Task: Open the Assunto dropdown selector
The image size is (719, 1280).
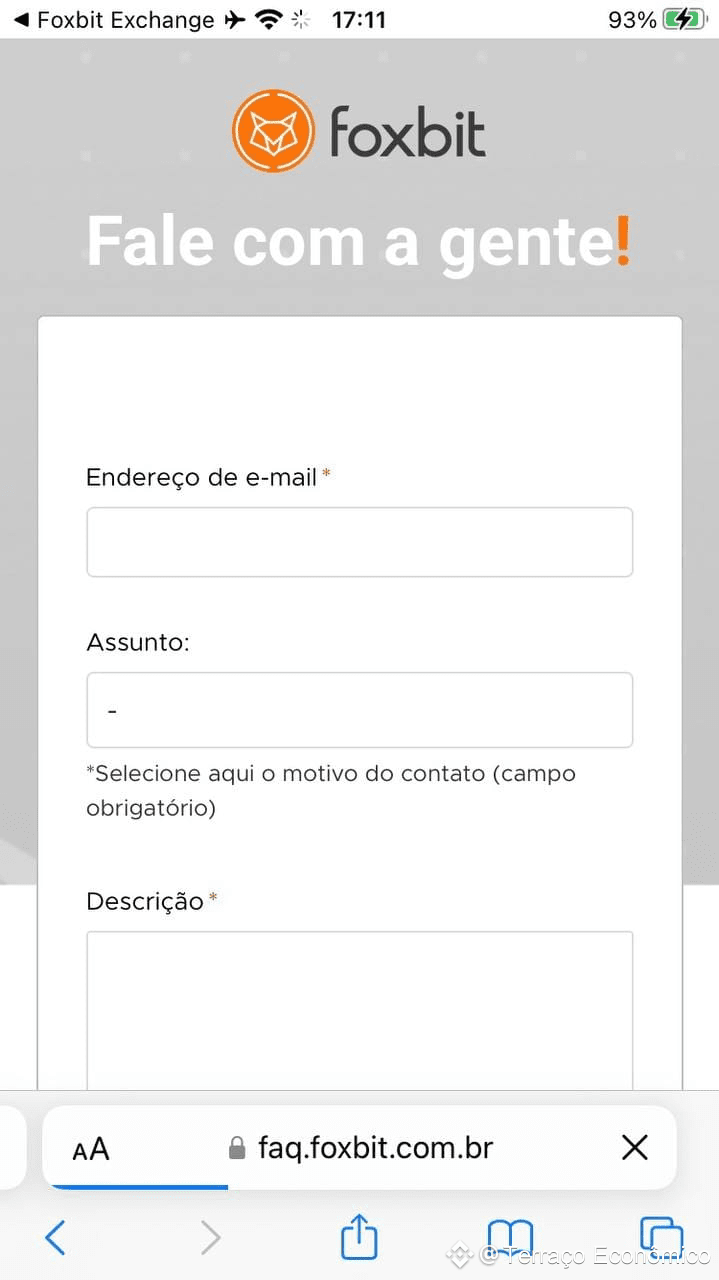Action: tap(360, 710)
